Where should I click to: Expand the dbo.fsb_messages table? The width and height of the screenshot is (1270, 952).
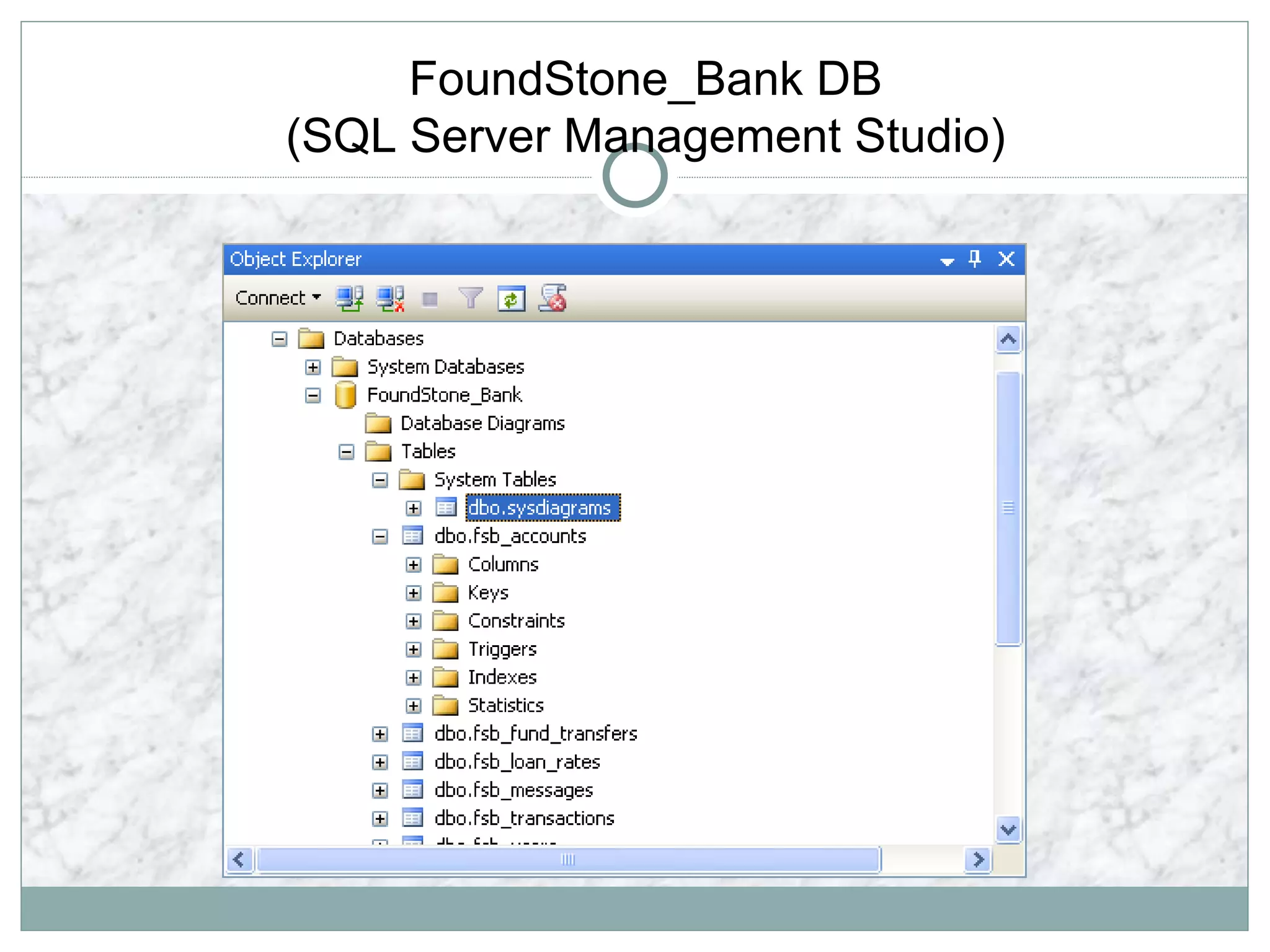(380, 791)
